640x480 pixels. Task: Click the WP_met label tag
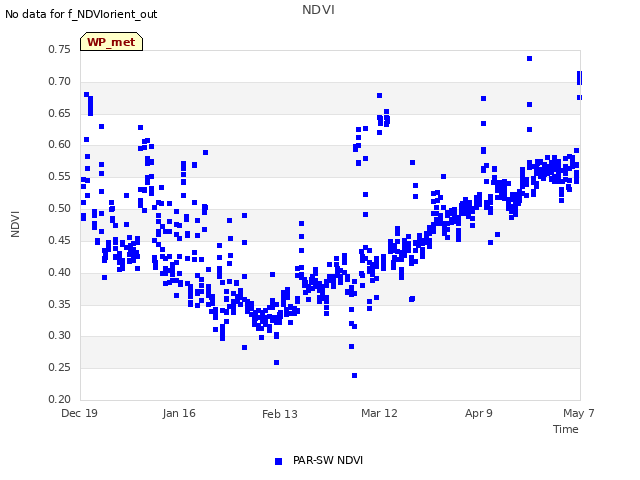coord(111,42)
